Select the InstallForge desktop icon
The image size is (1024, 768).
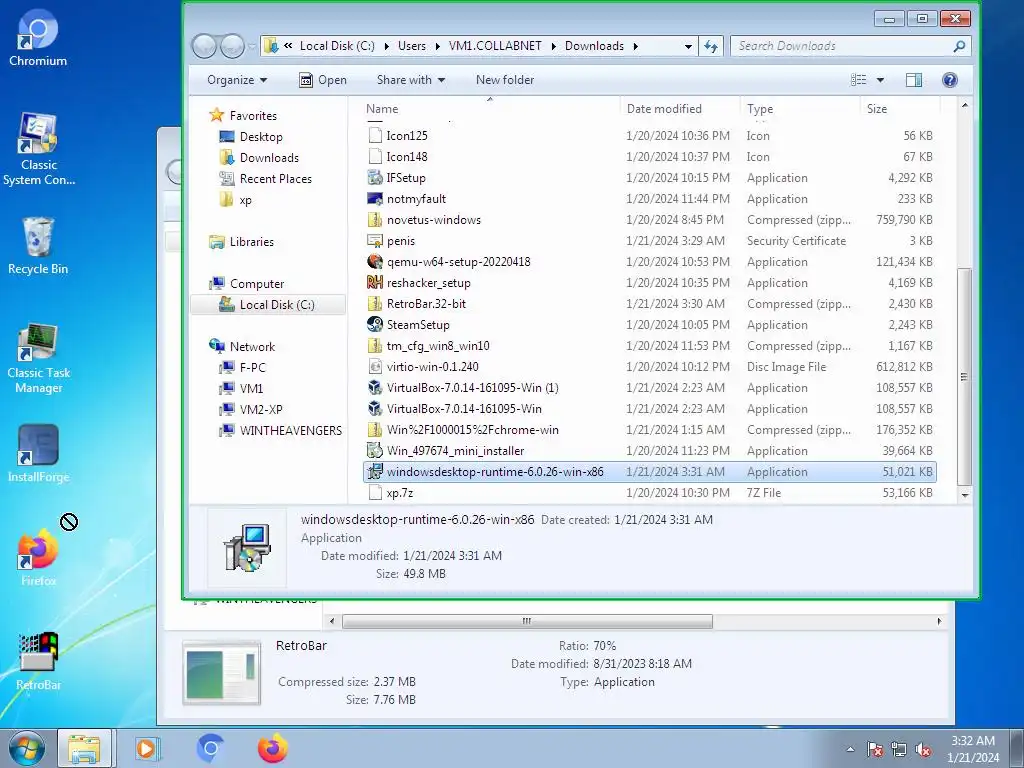(x=38, y=453)
